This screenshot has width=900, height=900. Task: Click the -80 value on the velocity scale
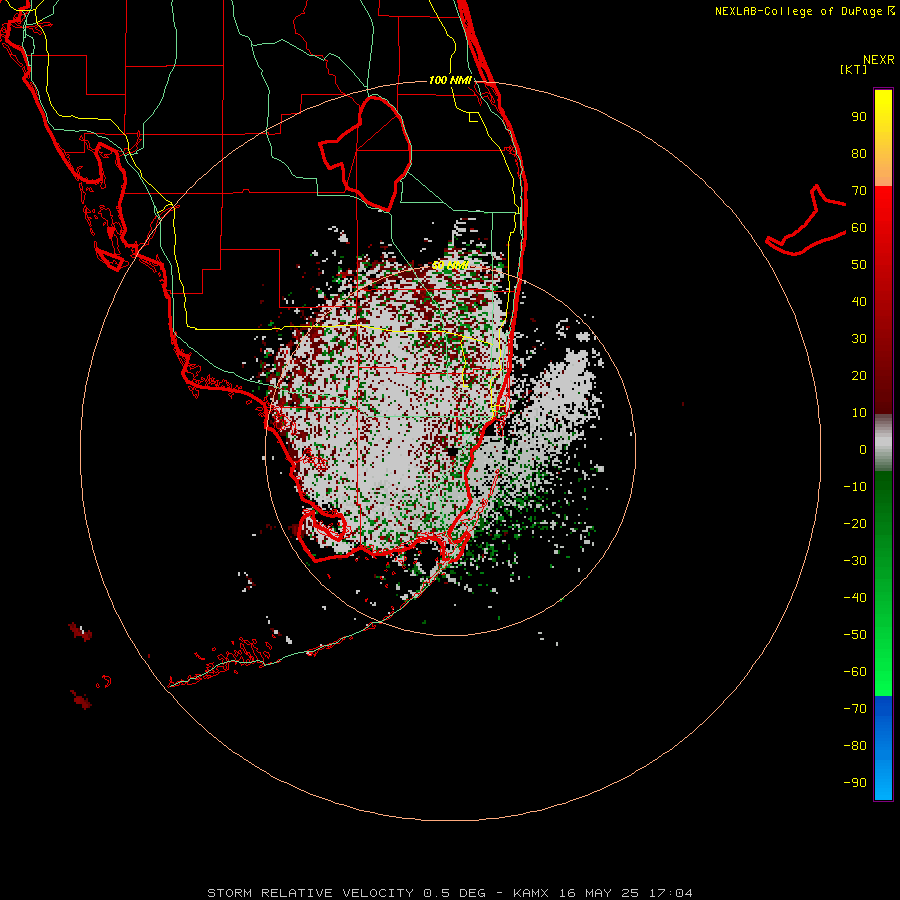coord(855,746)
